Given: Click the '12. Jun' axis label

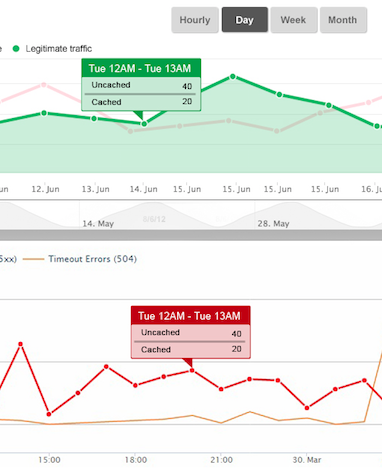Looking at the screenshot, I should tap(45, 189).
